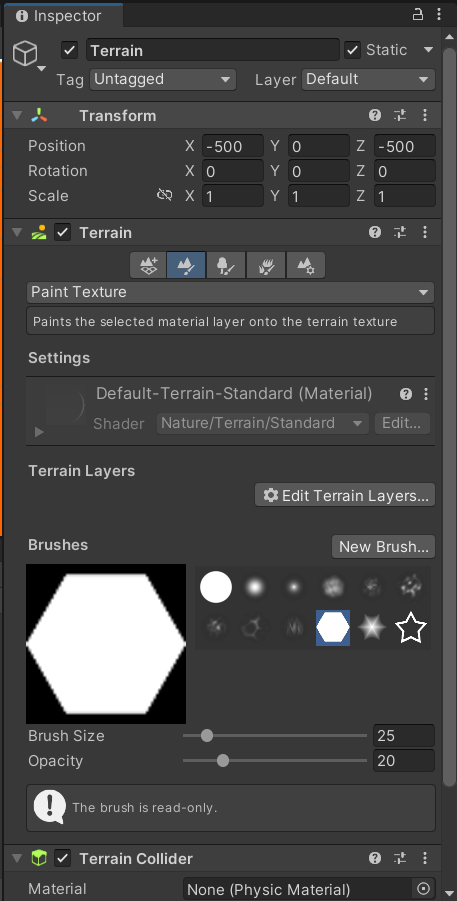This screenshot has height=901, width=457.
Task: Click the None (Physic Material) field
Action: [x=309, y=889]
